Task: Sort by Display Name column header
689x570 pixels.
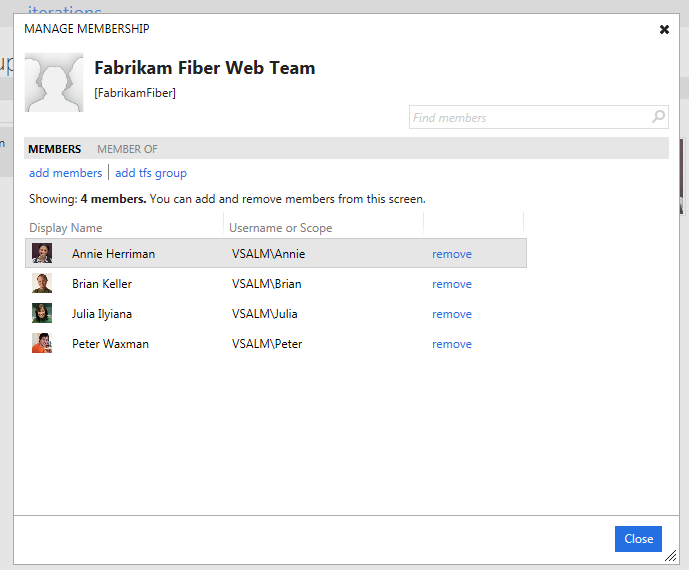Action: [x=66, y=228]
